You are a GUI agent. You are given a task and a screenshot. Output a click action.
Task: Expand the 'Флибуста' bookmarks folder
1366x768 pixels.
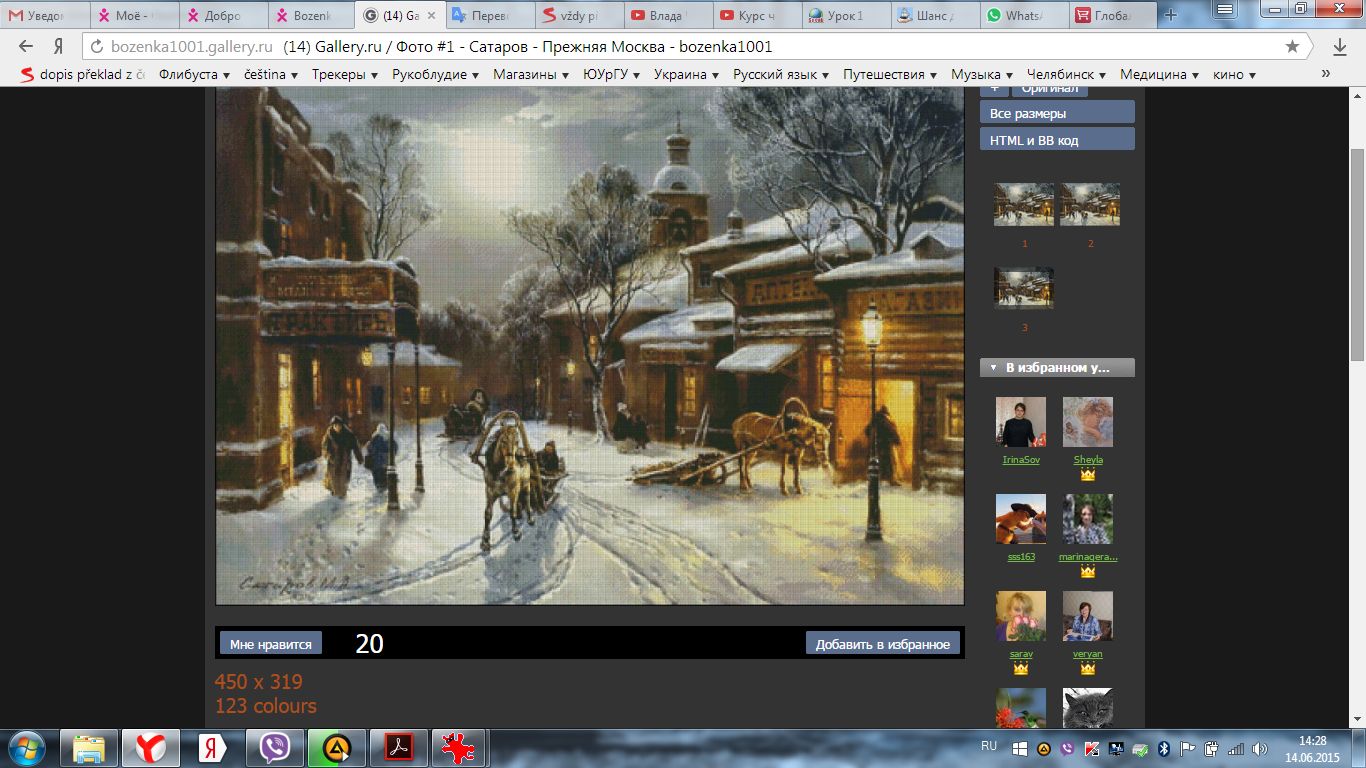(194, 74)
